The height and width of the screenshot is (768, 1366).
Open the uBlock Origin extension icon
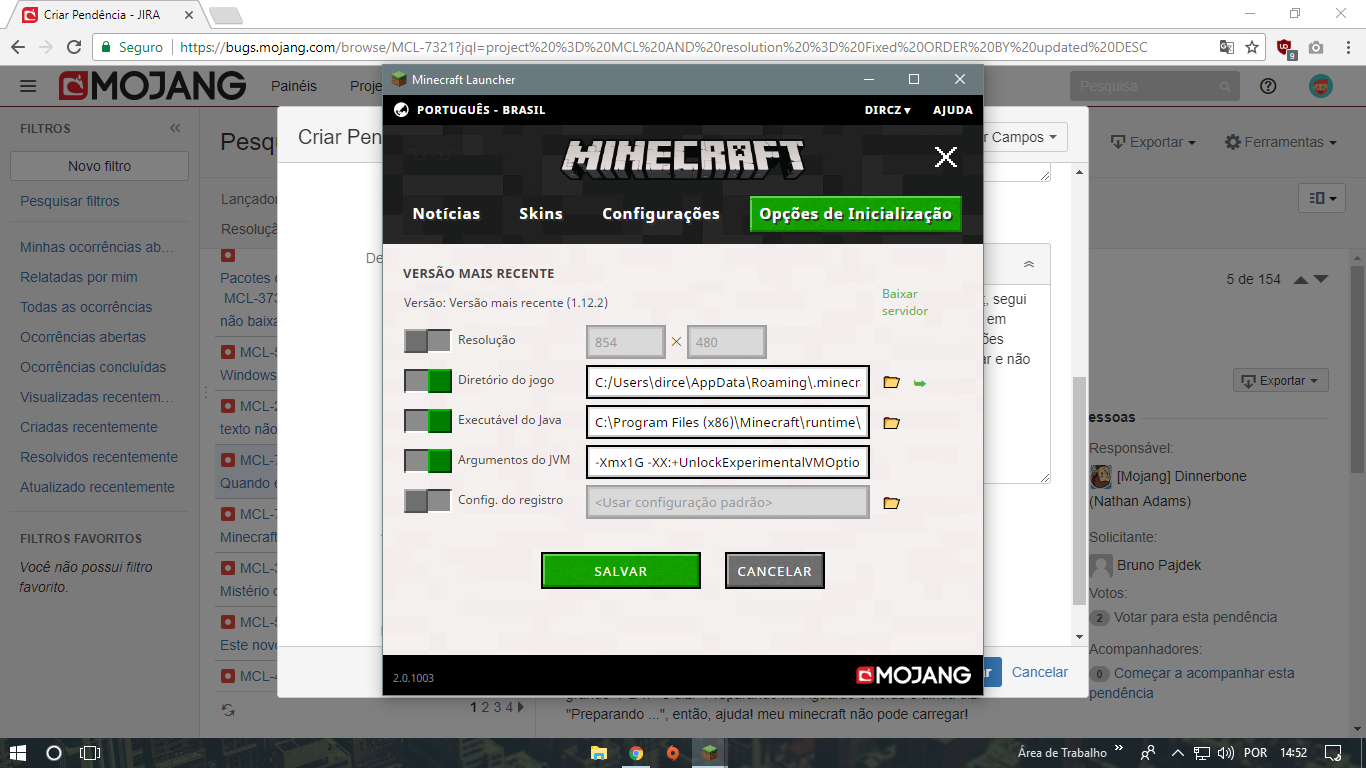point(1287,48)
